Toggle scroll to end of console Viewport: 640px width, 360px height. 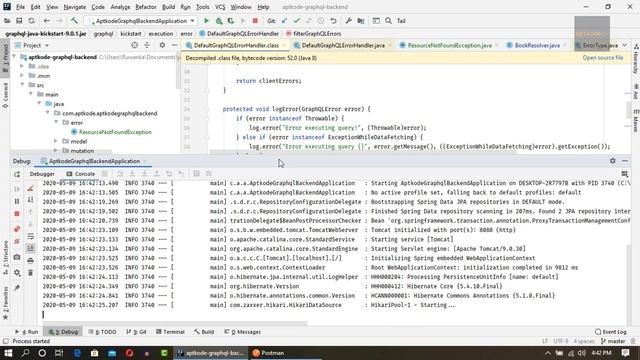click(x=30, y=248)
